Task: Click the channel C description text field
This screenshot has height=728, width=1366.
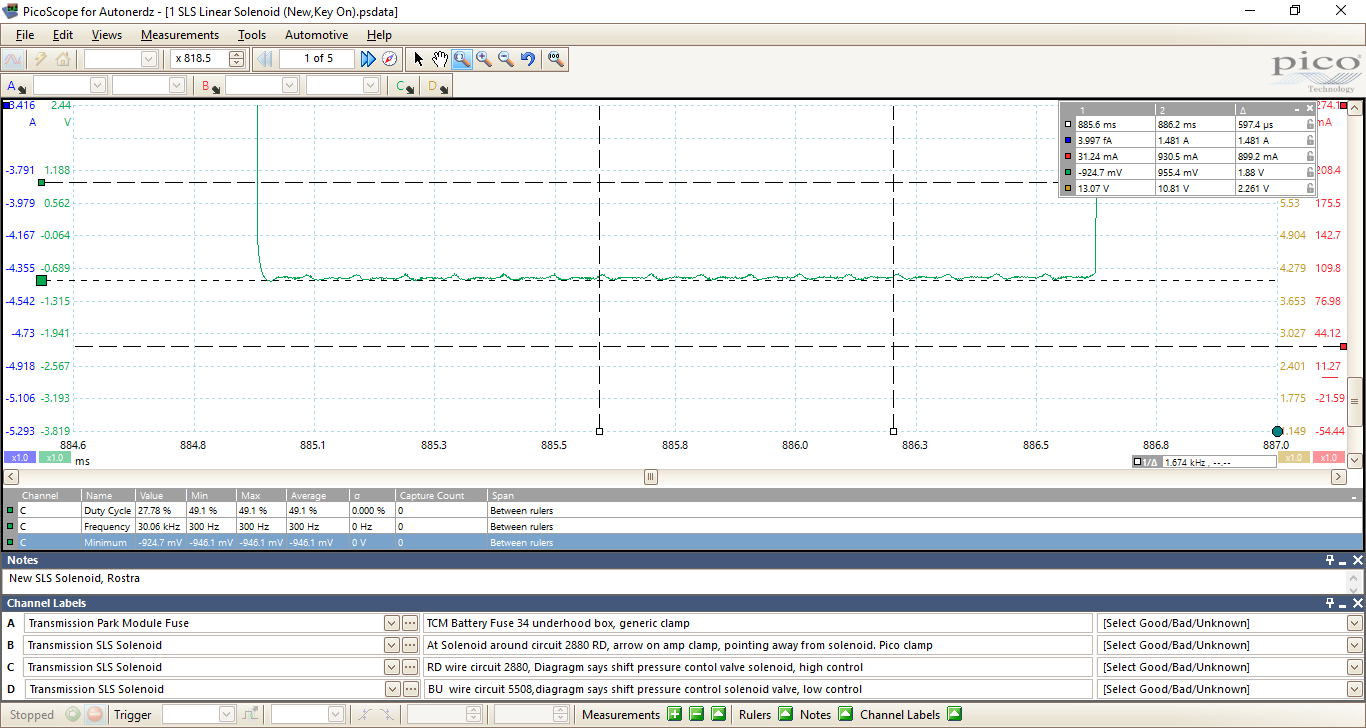Action: (x=758, y=667)
